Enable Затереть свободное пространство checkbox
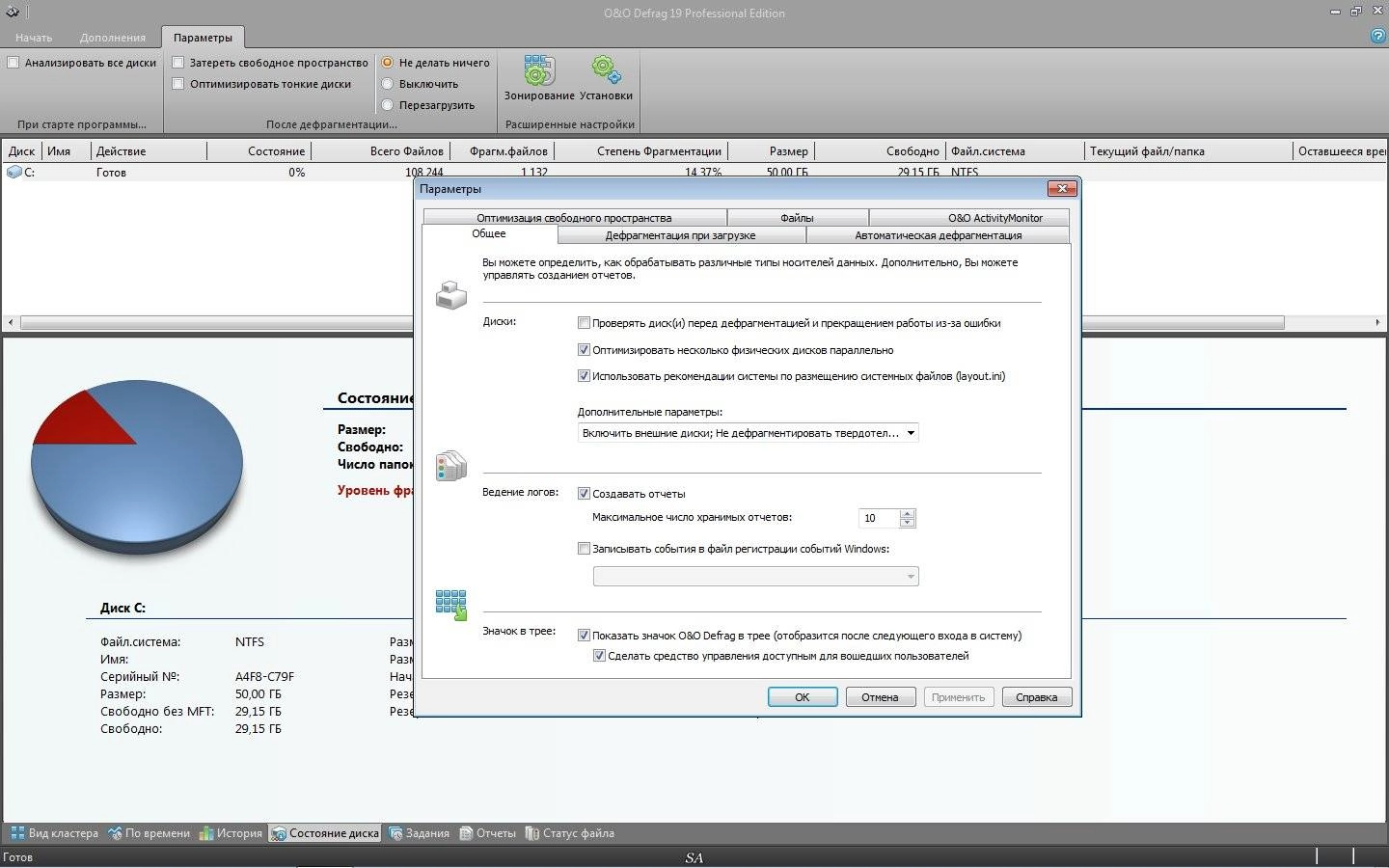The width and height of the screenshot is (1389, 868). point(178,63)
